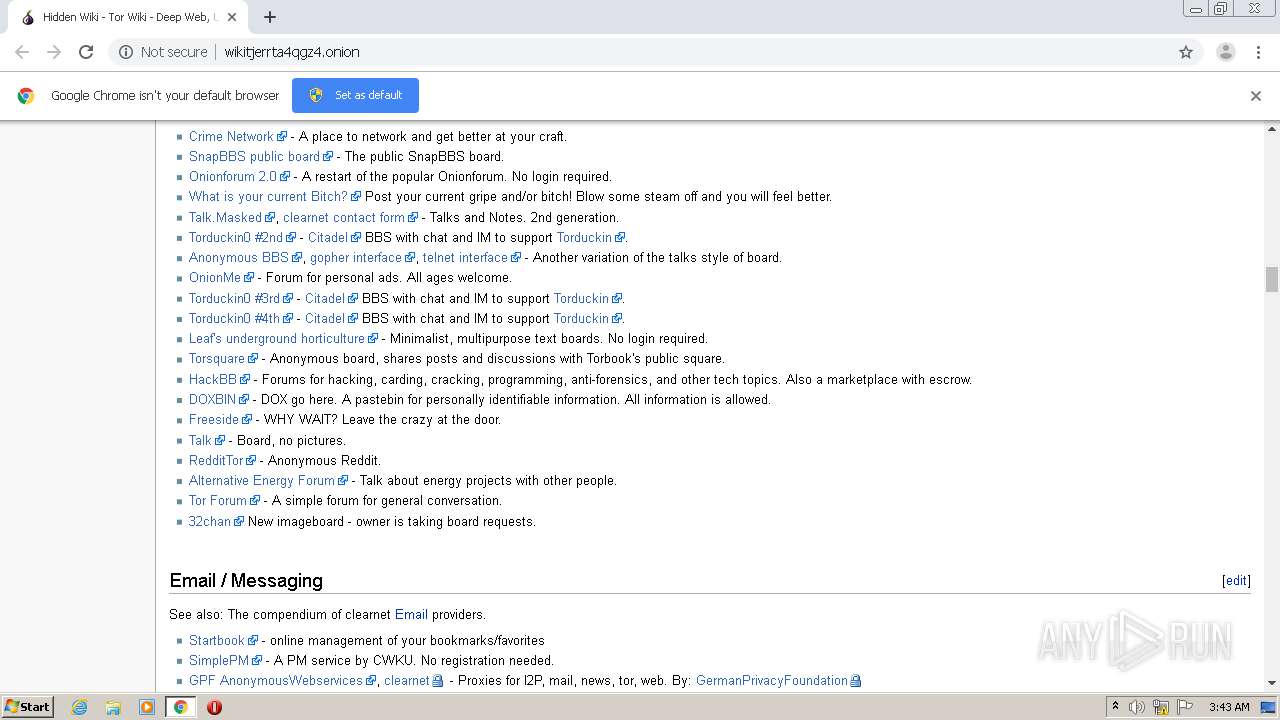Open the Windows Start menu
The height and width of the screenshot is (720, 1280).
coord(27,706)
